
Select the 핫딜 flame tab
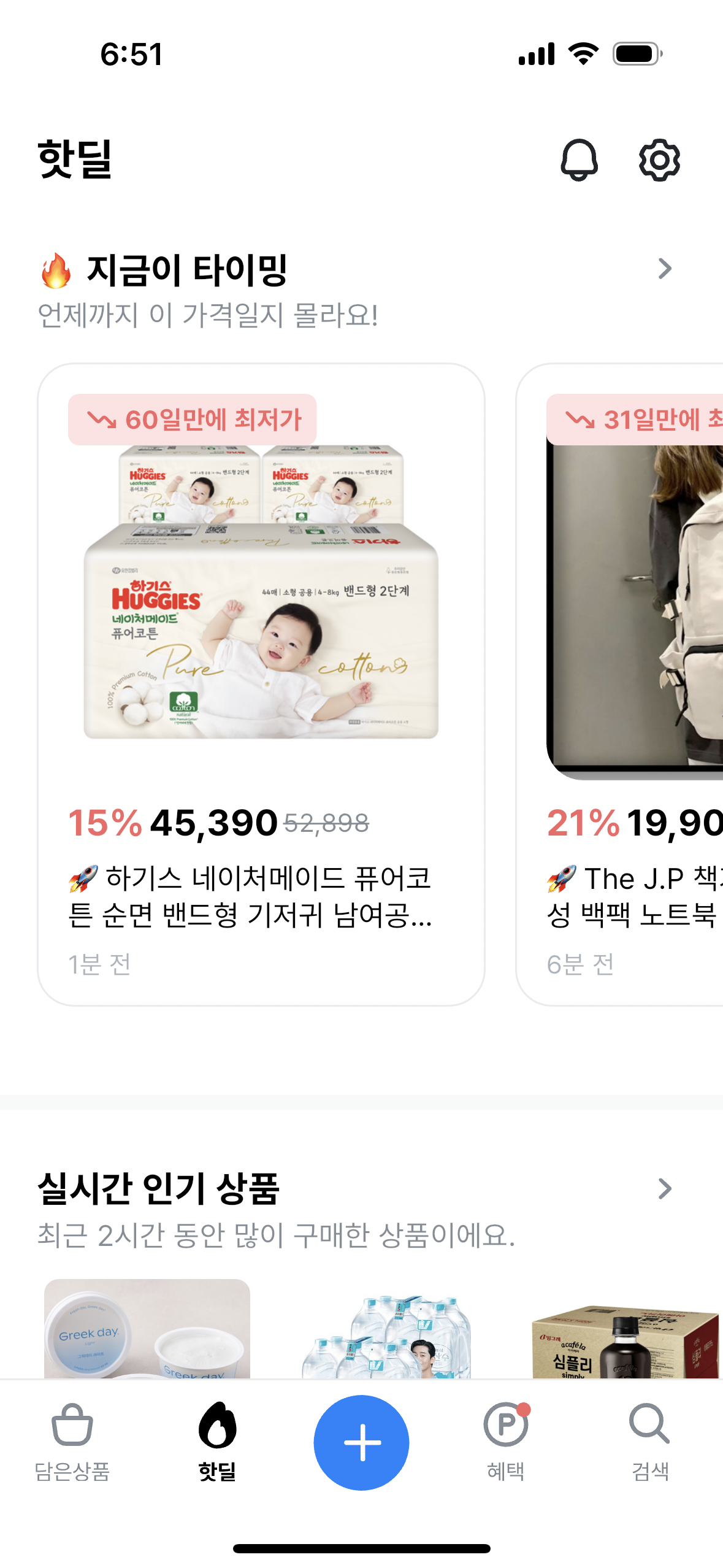[x=217, y=1442]
